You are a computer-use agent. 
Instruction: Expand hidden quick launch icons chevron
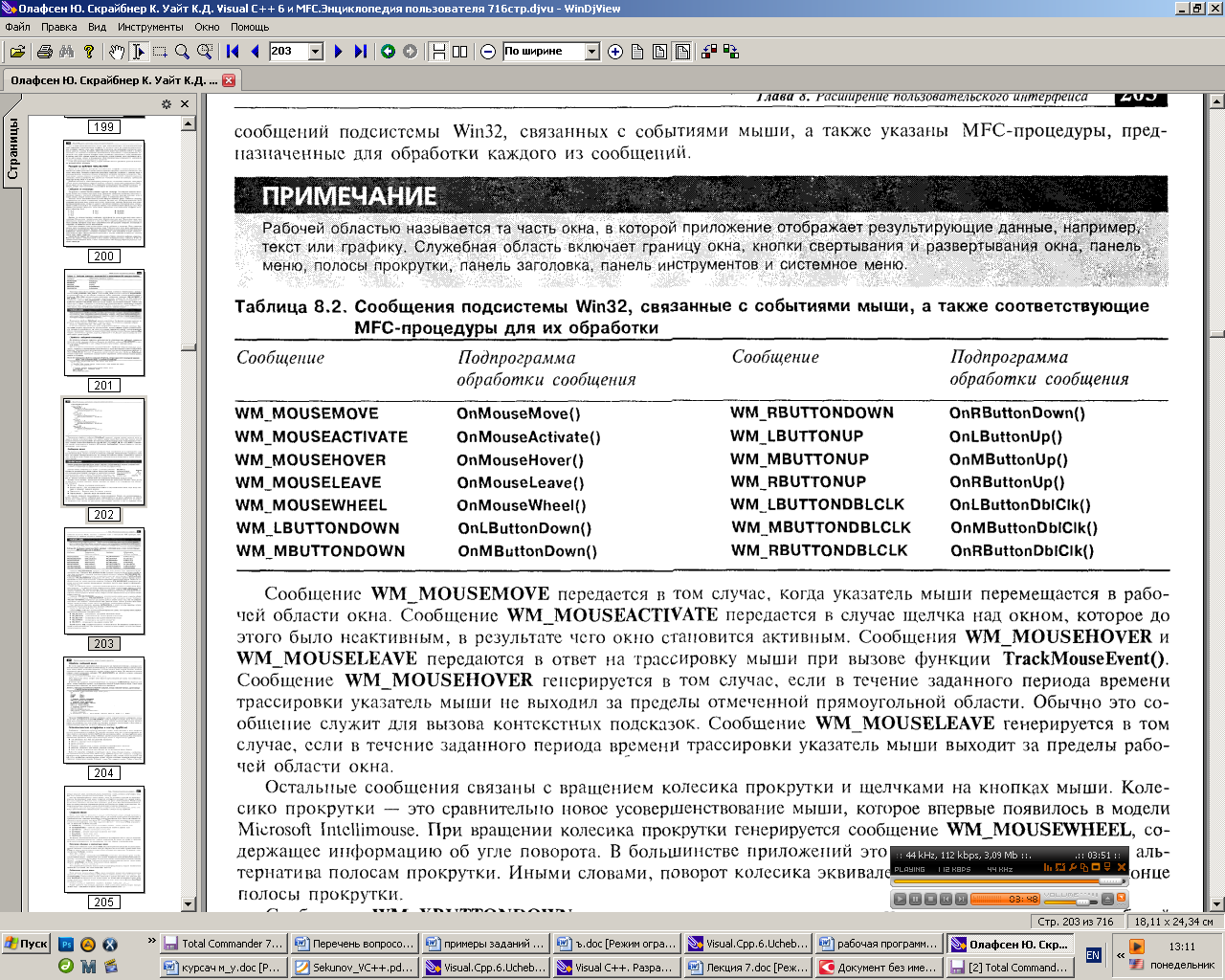click(151, 942)
